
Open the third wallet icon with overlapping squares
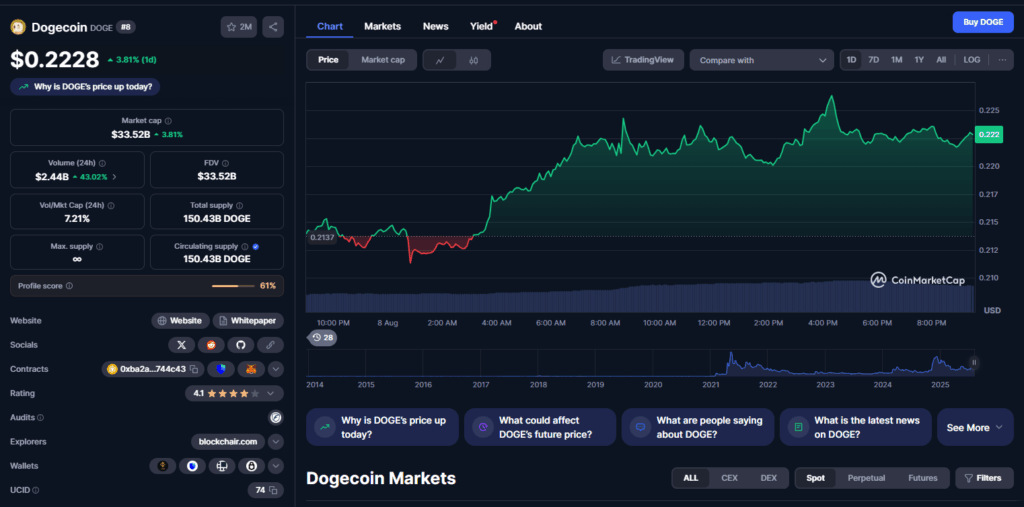pyautogui.click(x=221, y=466)
